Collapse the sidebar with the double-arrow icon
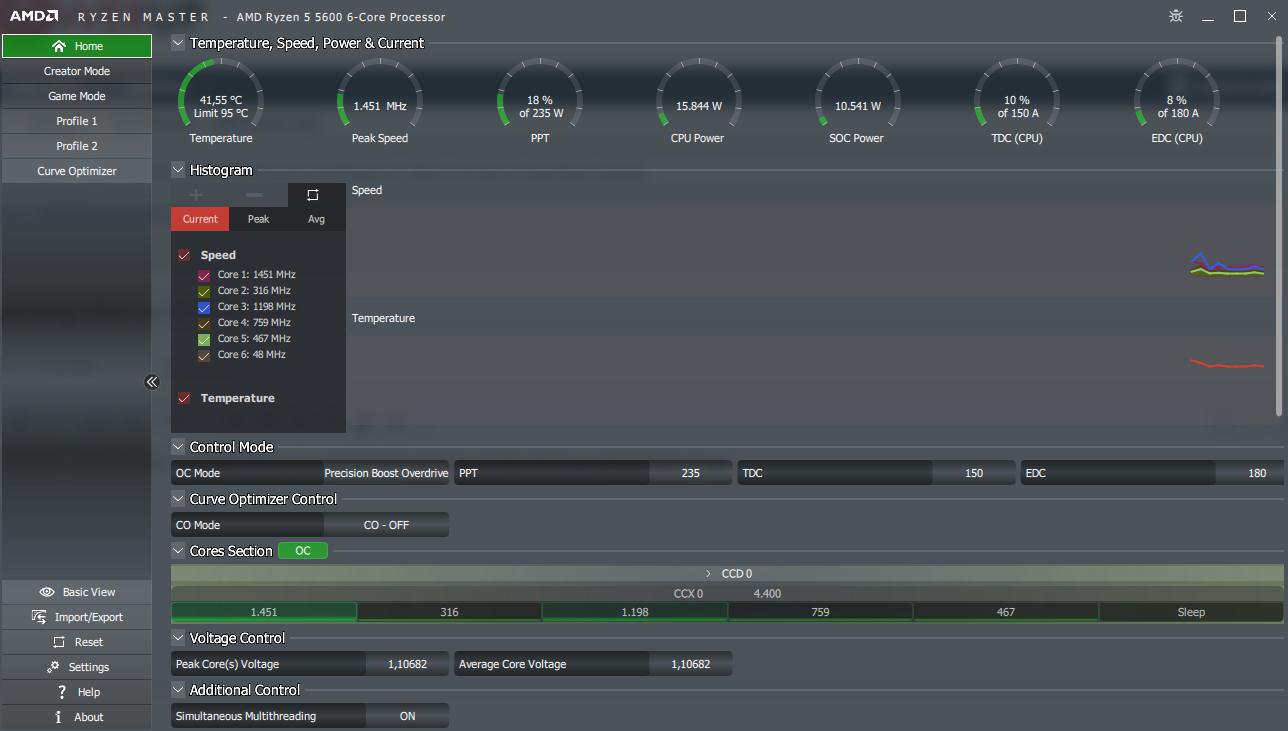1288x731 pixels. (x=152, y=382)
